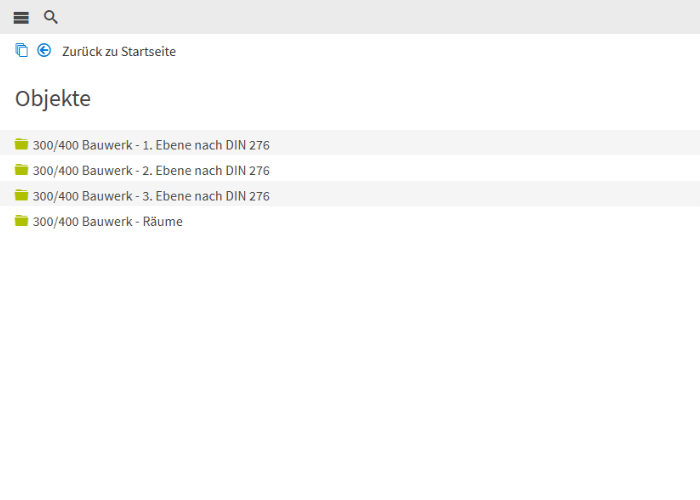Select the shaded row of the 1. Ebene entry
Screen dimensions: 700x500
pyautogui.click(x=350, y=143)
